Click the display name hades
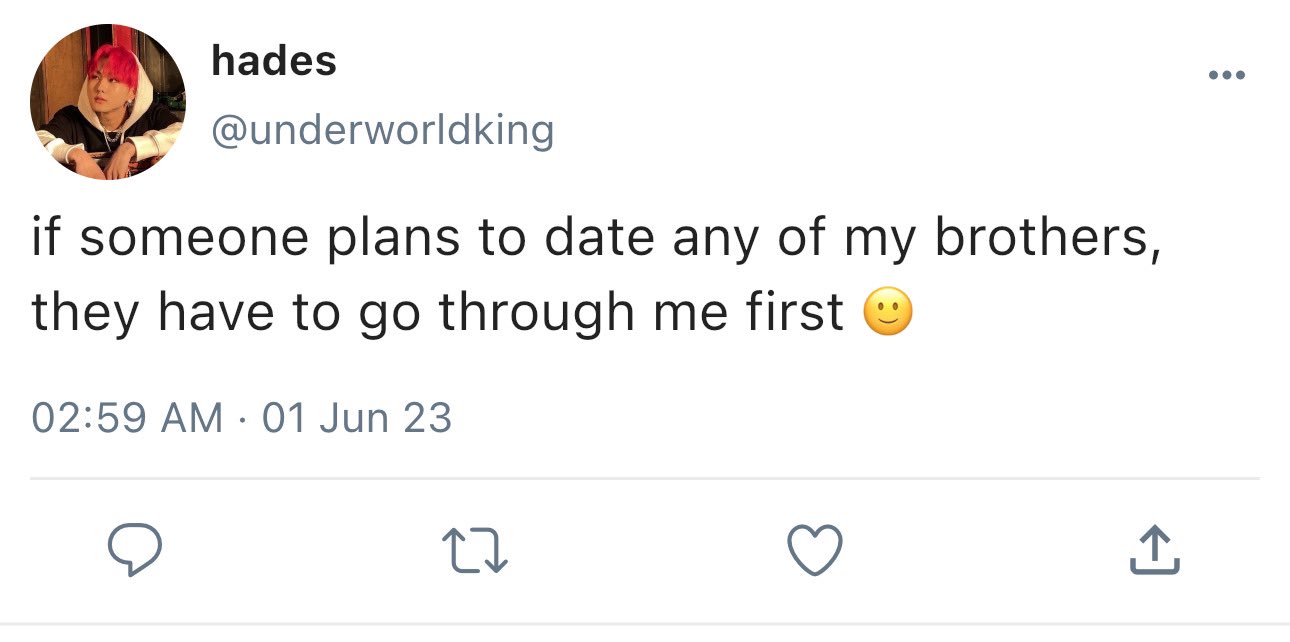This screenshot has height=642, width=1290. click(x=274, y=62)
